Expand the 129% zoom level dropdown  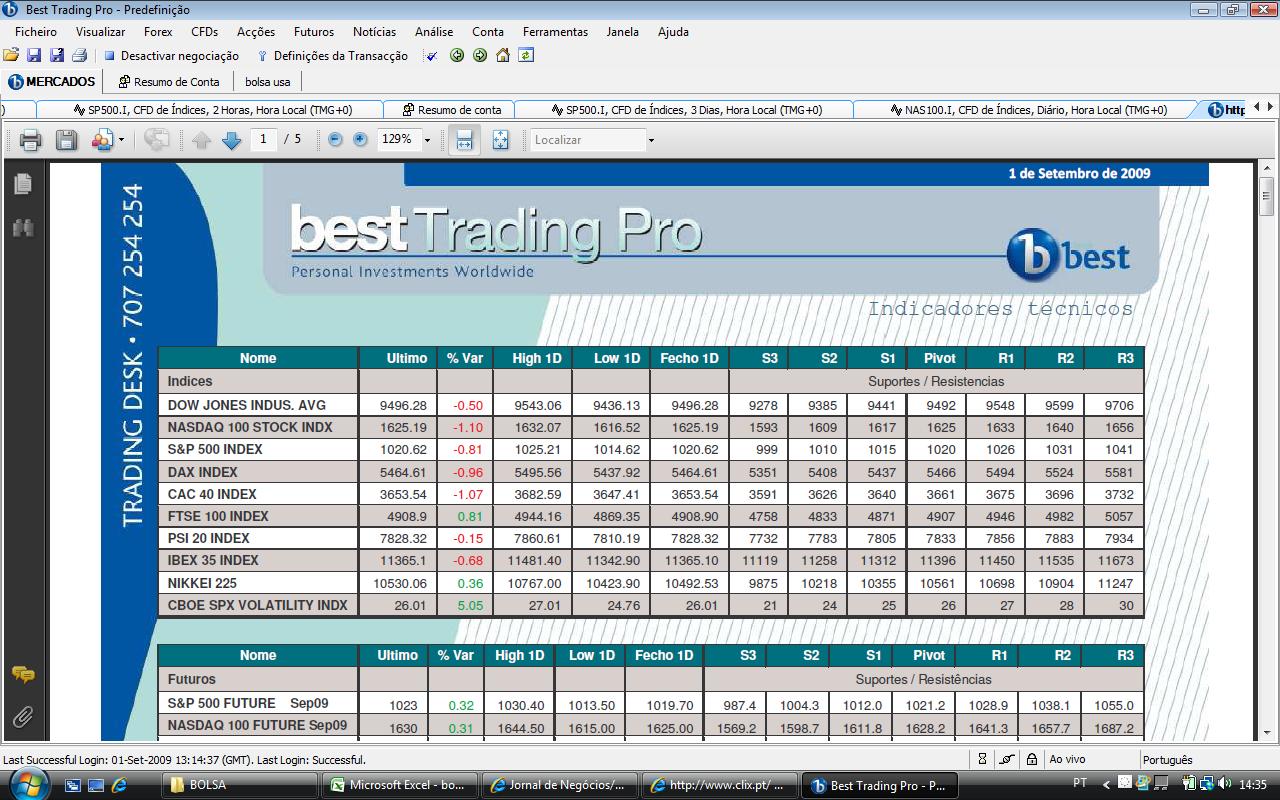tap(428, 140)
